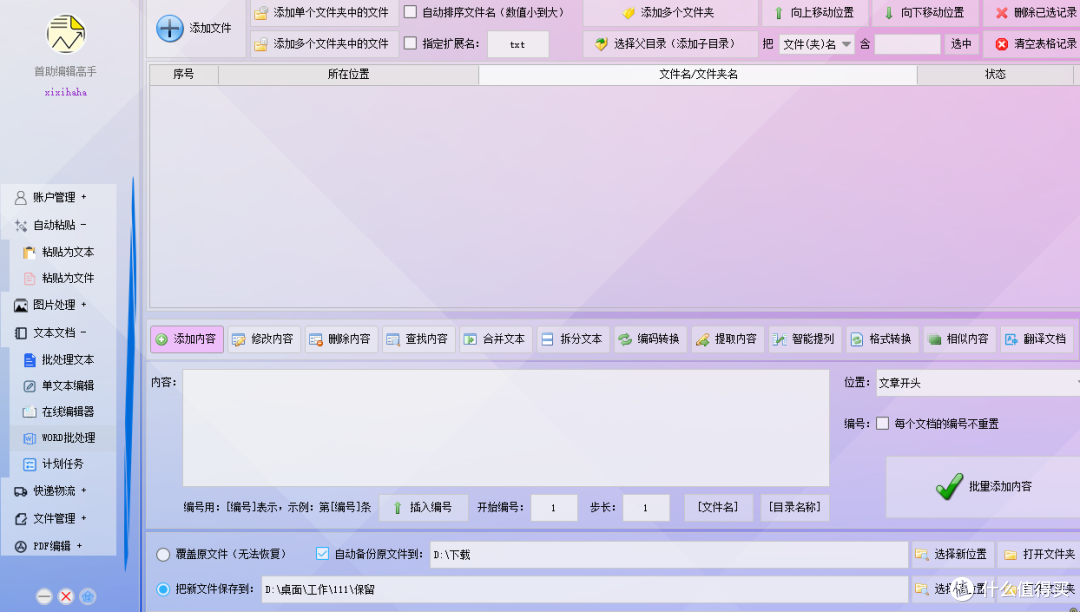Click 选择父目录（添加子目录） button
This screenshot has width=1080, height=612.
pos(670,44)
